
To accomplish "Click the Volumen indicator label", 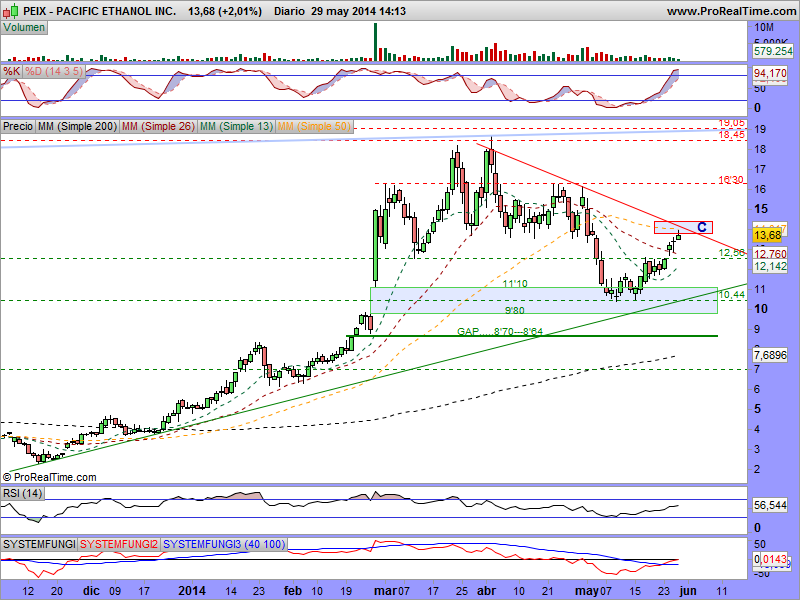I will (x=24, y=28).
